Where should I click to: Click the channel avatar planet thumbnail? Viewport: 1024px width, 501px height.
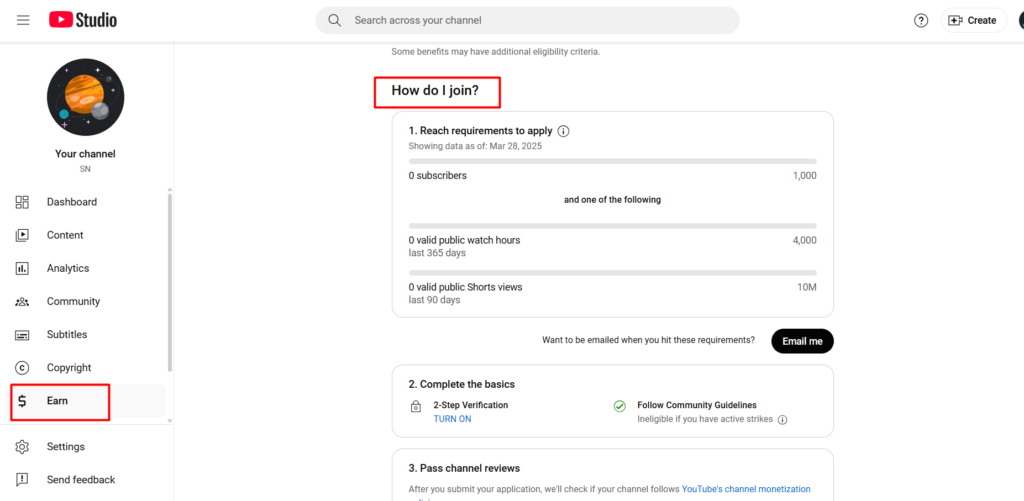point(85,97)
